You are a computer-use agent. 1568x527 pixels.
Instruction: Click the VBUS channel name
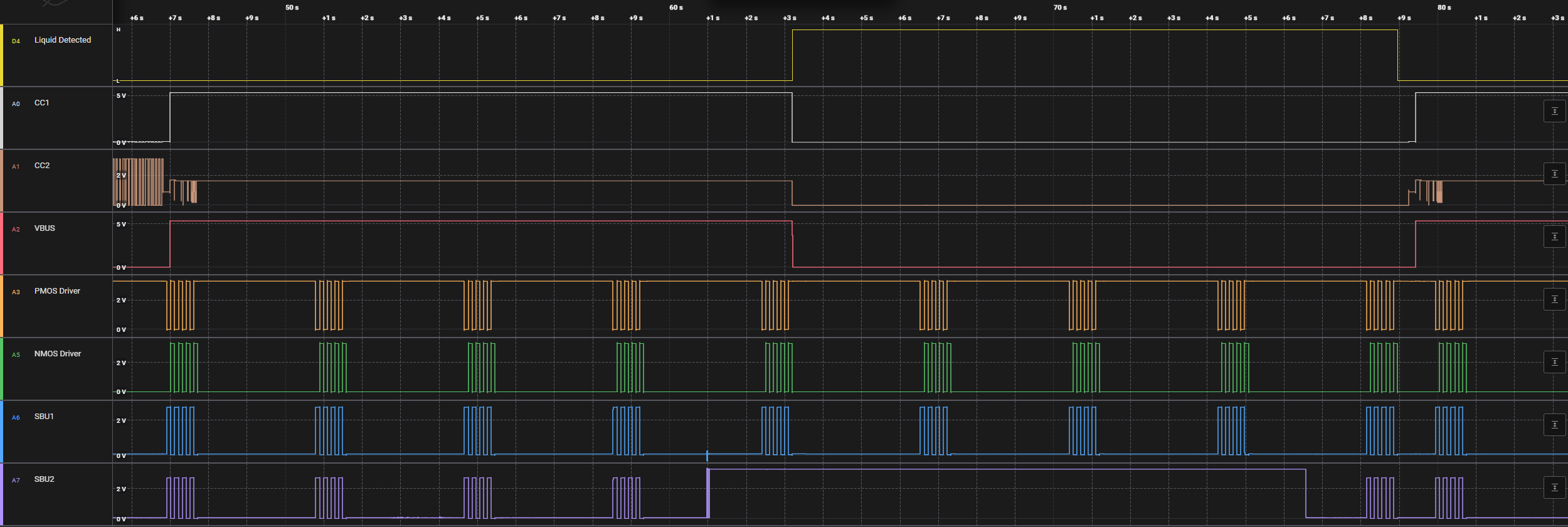coord(45,228)
